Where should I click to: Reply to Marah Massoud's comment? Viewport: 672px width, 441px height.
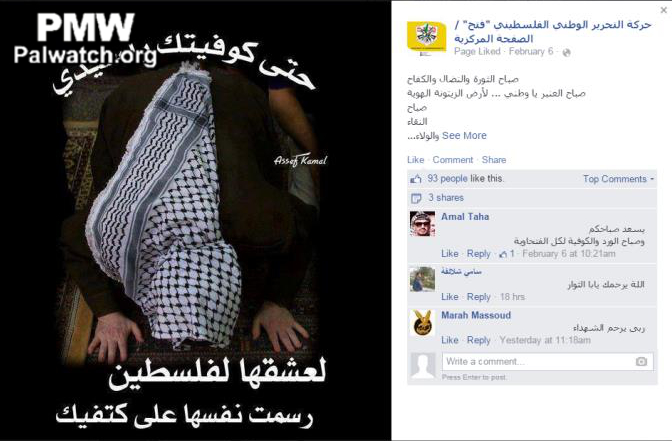point(478,340)
